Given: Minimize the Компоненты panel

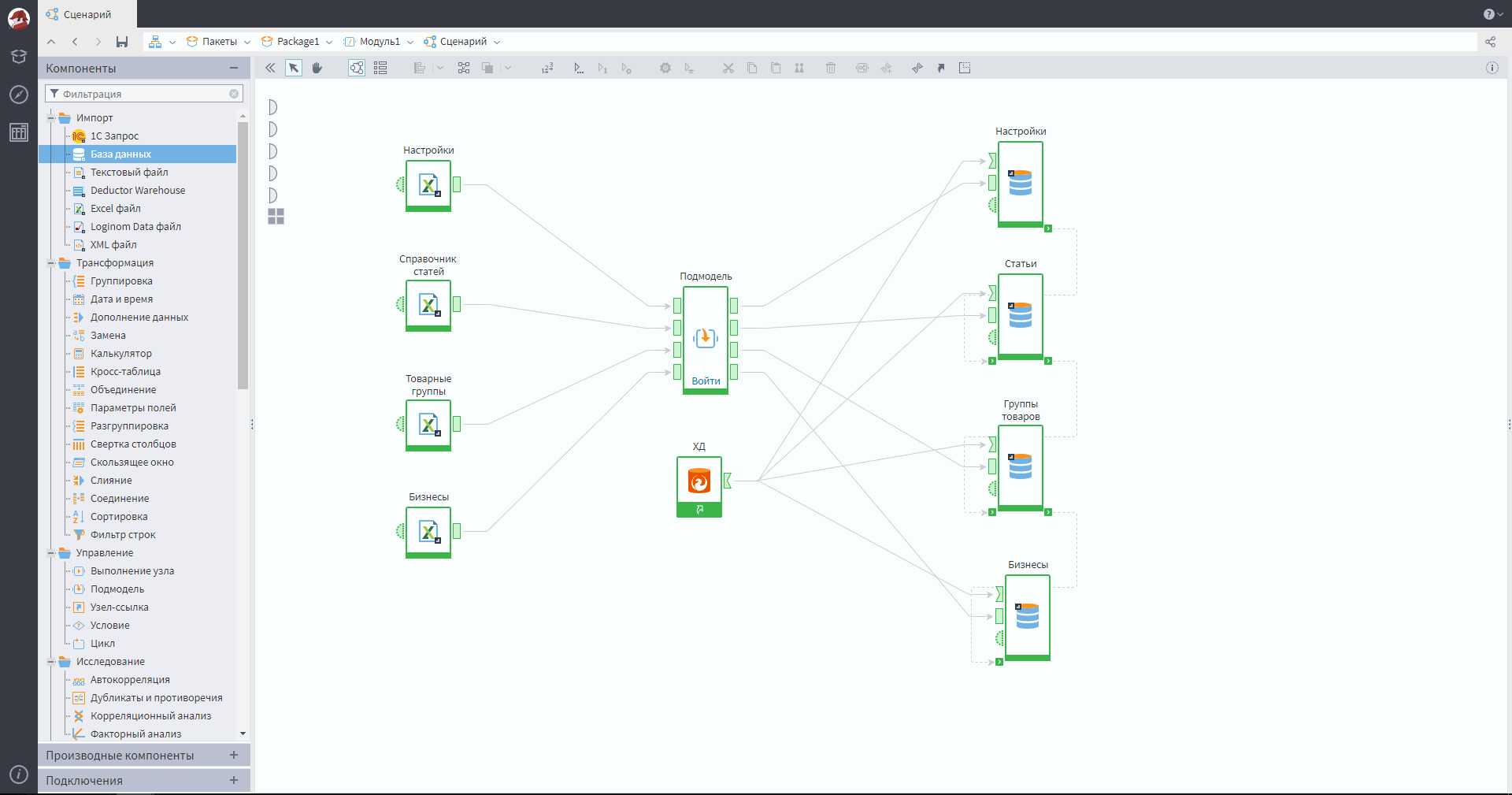Looking at the screenshot, I should point(234,69).
